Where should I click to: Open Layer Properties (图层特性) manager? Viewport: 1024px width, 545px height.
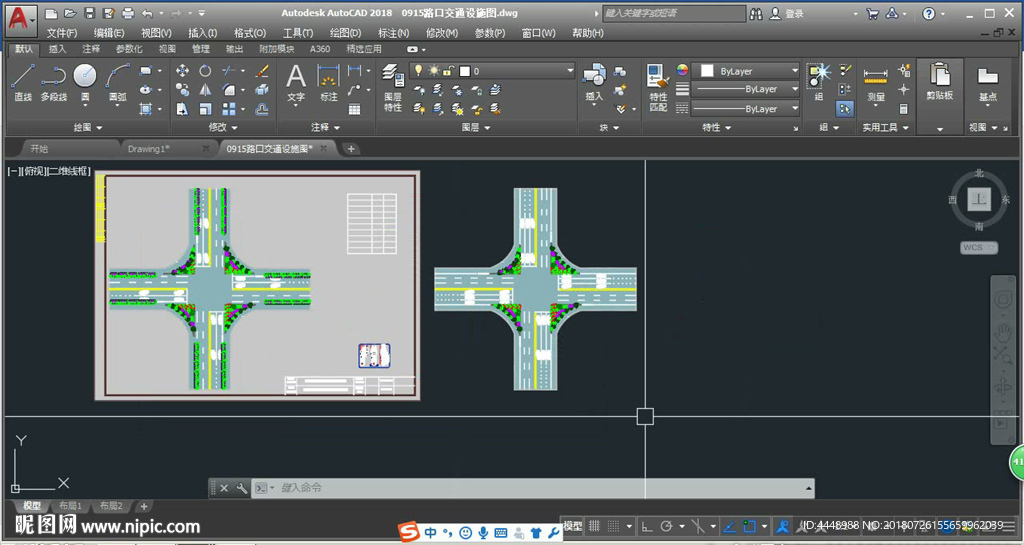point(392,87)
